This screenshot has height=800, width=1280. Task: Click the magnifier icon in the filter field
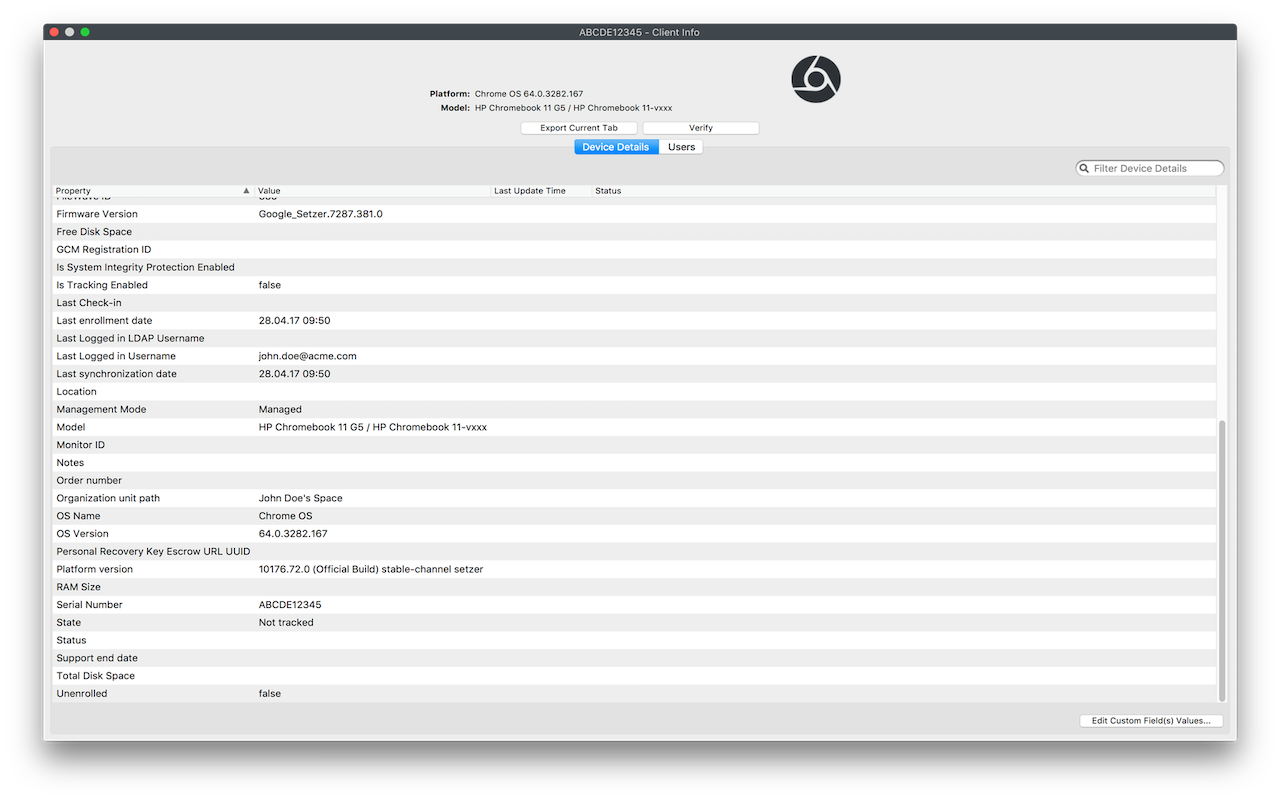[1084, 169]
